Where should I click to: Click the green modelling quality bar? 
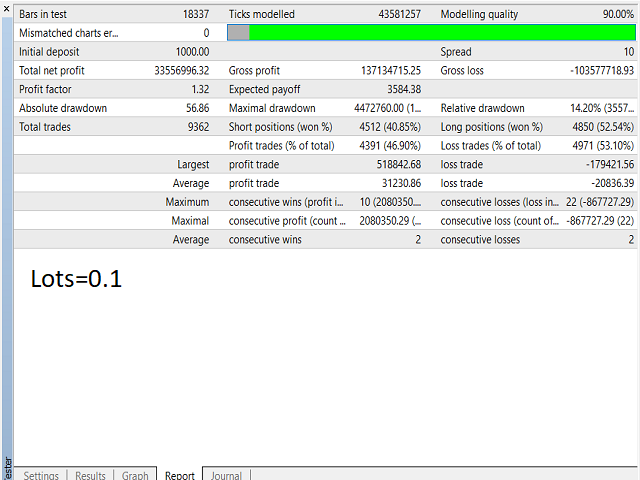click(440, 33)
